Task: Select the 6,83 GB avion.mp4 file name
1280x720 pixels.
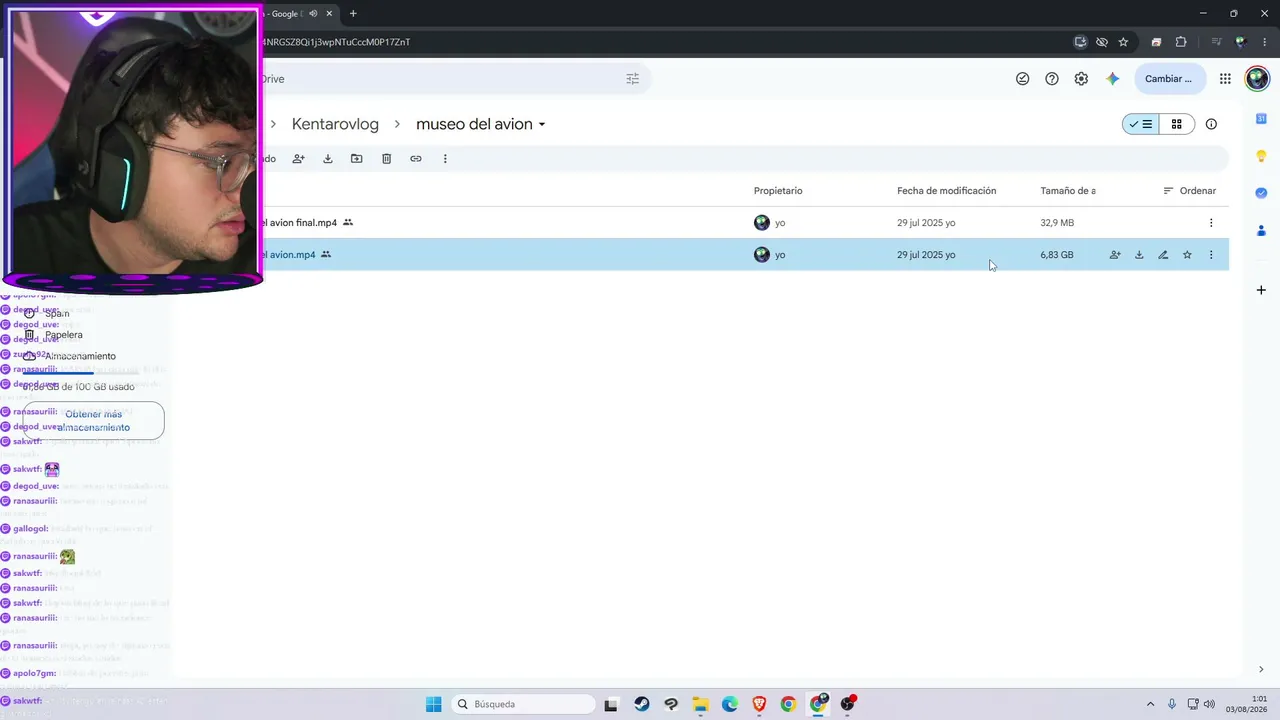Action: tap(289, 255)
